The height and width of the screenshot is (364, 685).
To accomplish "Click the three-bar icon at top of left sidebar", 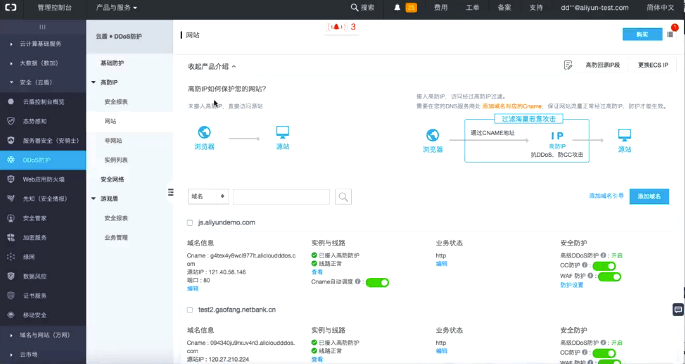I will [42, 27].
